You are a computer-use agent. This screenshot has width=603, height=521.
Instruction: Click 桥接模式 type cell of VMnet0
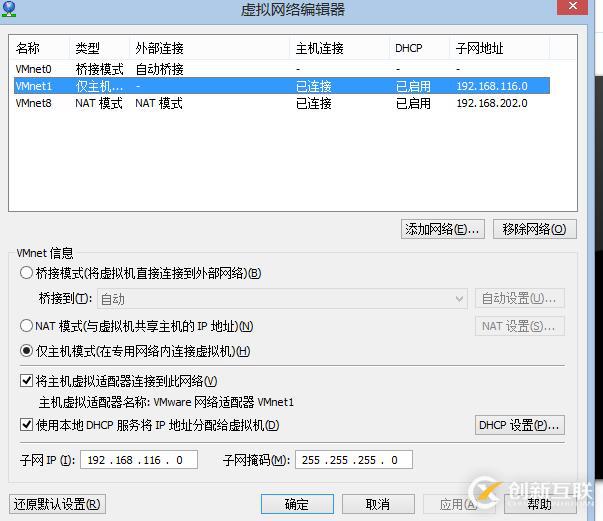tap(99, 69)
